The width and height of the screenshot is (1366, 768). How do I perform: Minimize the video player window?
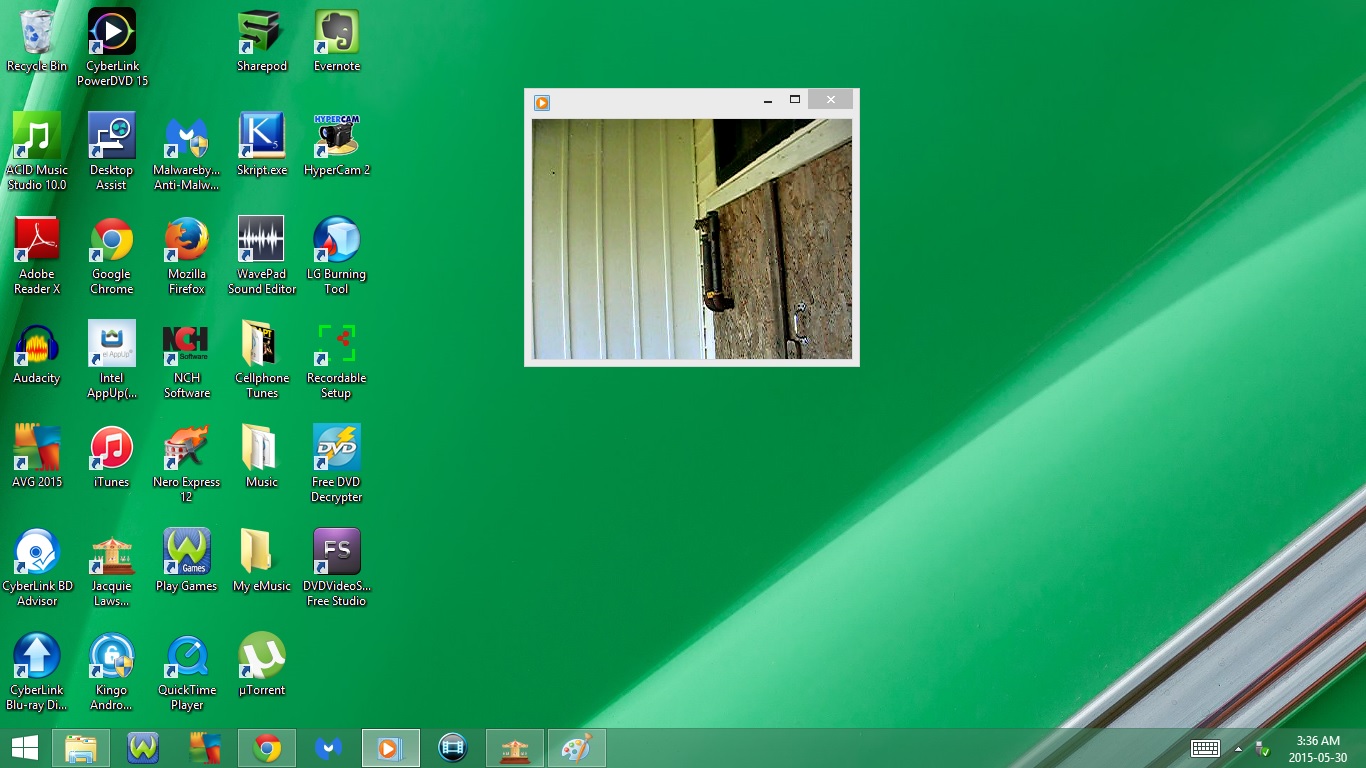768,100
